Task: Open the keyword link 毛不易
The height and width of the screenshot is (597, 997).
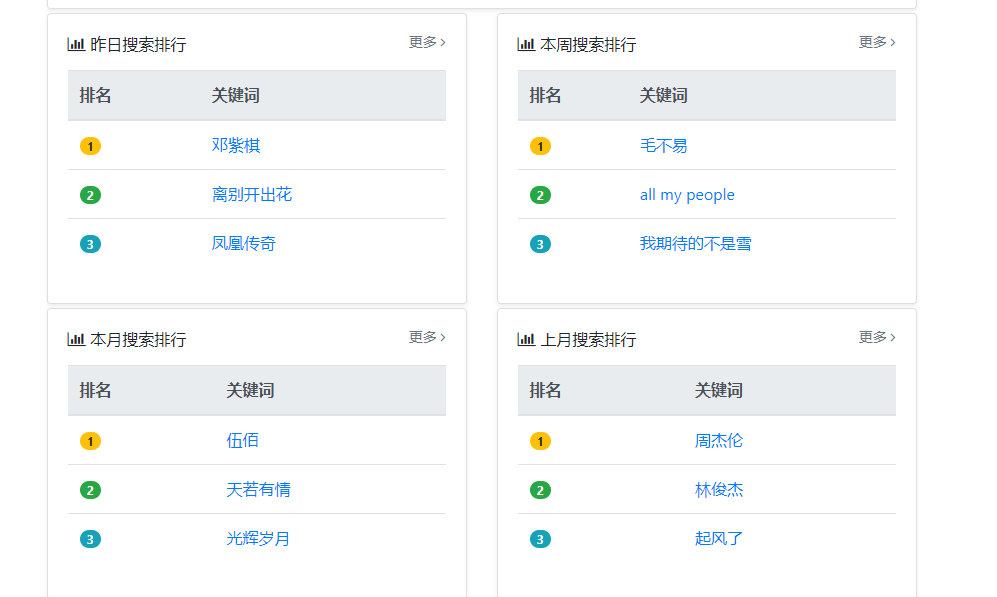Action: point(663,145)
